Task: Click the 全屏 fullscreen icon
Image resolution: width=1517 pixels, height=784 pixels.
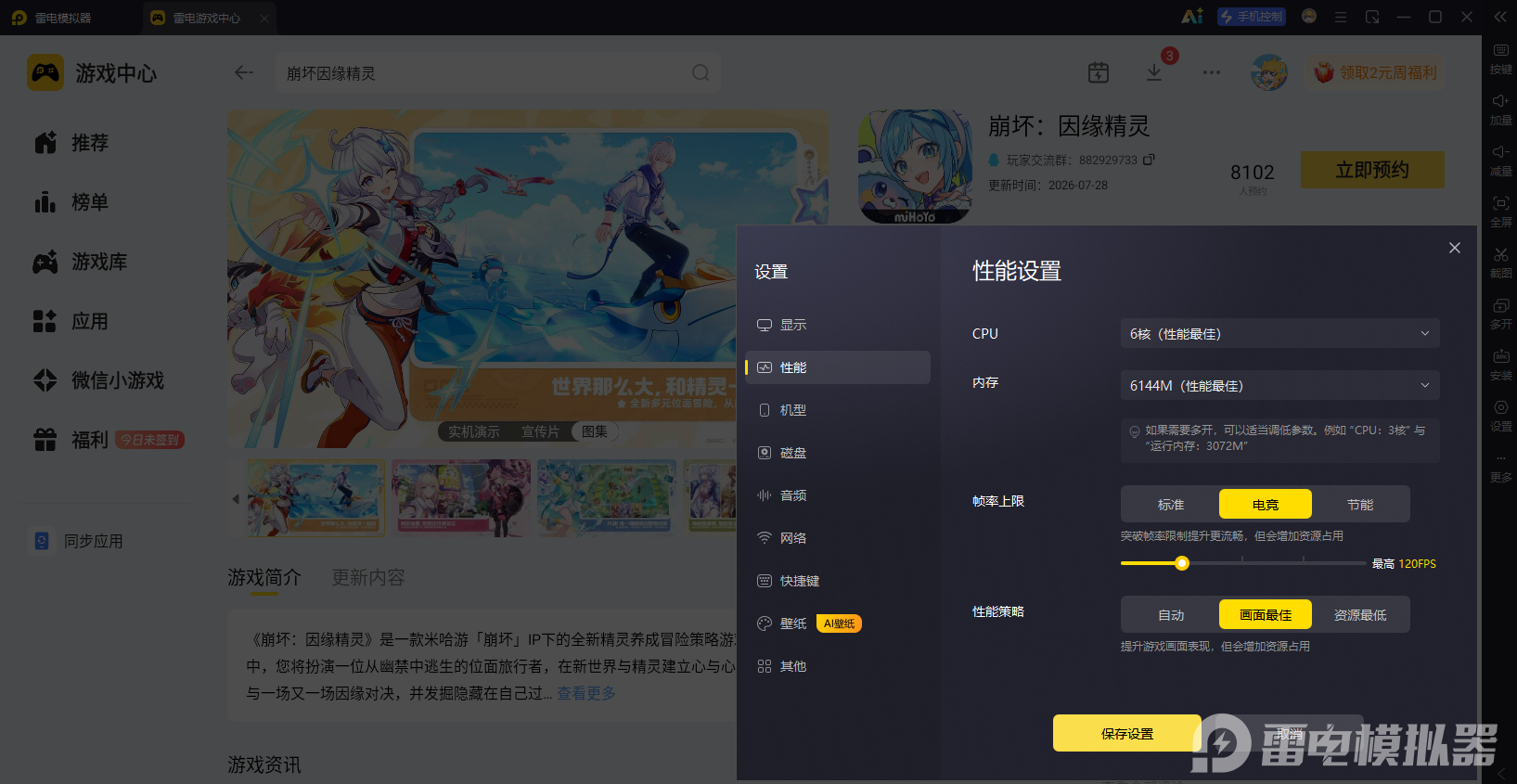Action: tap(1500, 203)
